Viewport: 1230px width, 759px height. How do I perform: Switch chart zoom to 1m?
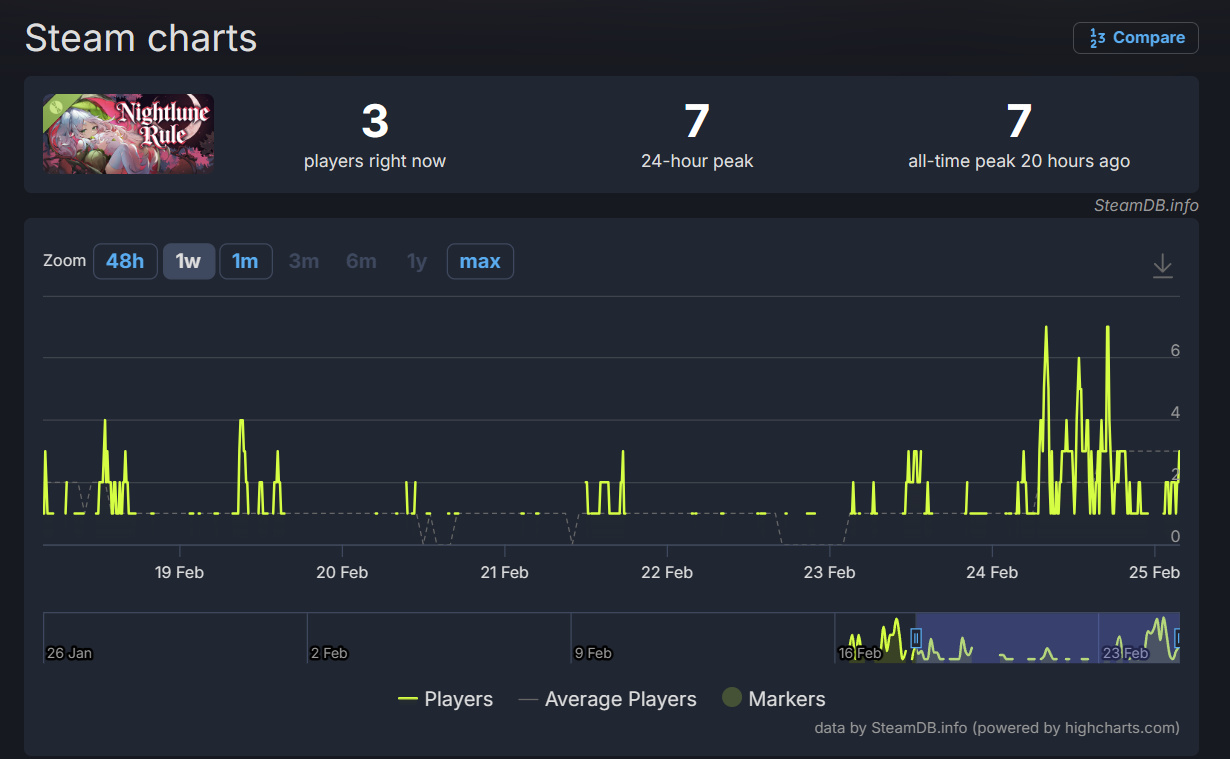tap(245, 262)
